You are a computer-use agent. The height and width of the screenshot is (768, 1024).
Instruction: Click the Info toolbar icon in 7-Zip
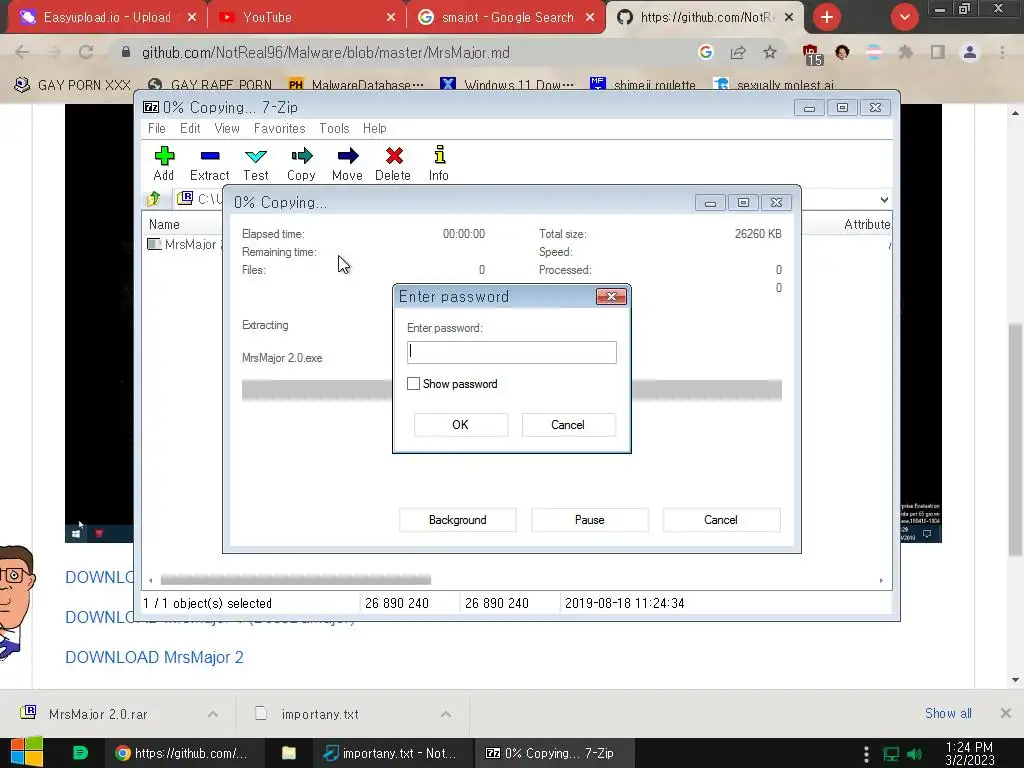[x=439, y=163]
